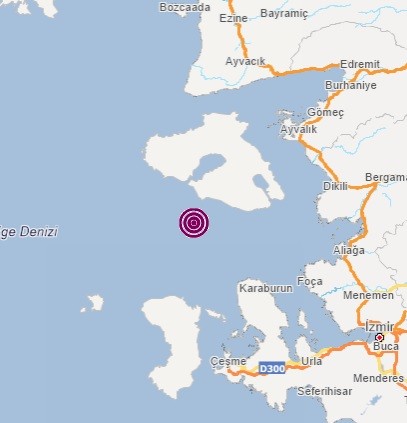This screenshot has height=423, width=407.
Task: Click the Ayvalık town label
Action: coord(298,129)
